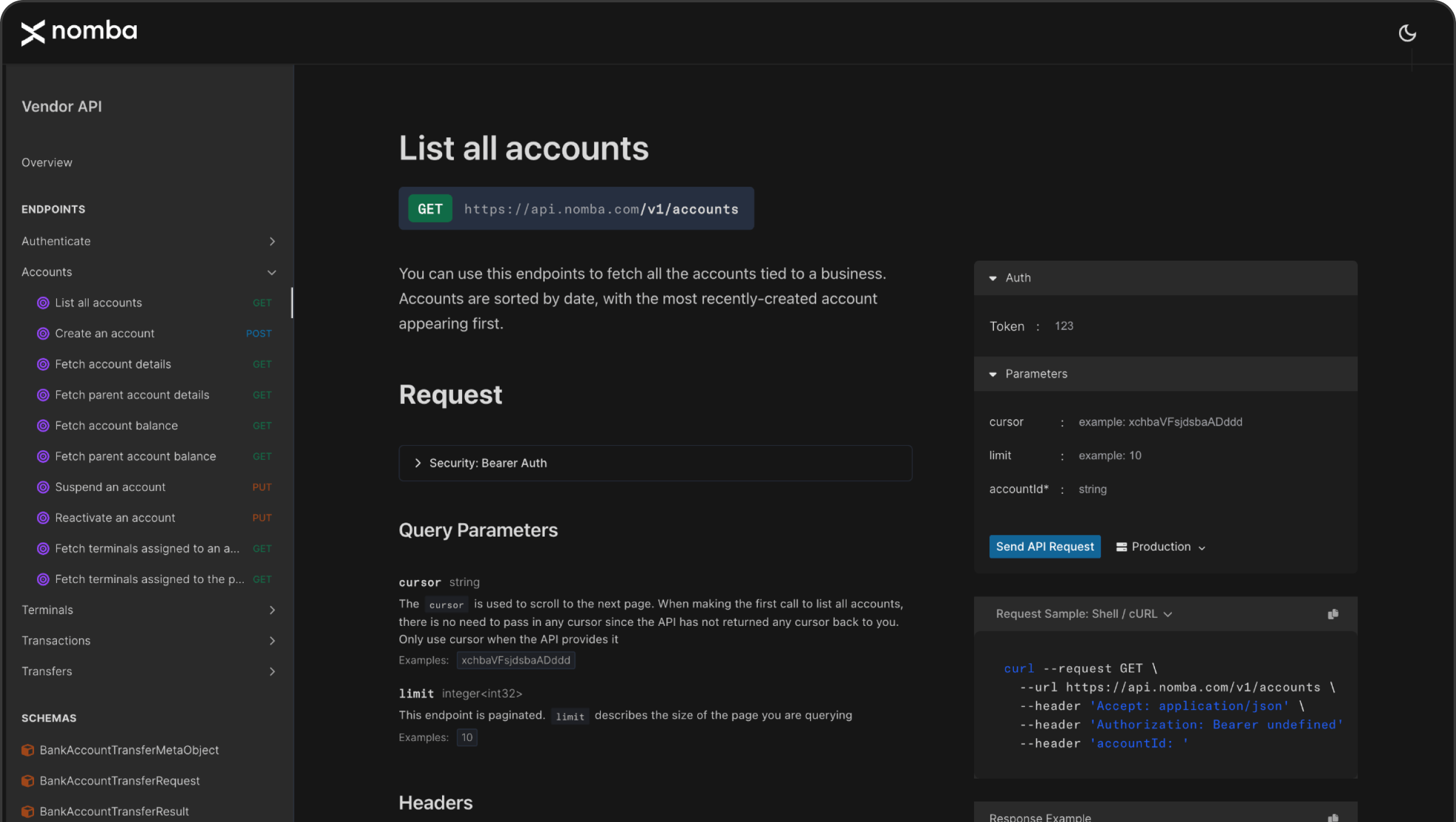Open Fetch parent account balance endpoint

click(x=136, y=456)
